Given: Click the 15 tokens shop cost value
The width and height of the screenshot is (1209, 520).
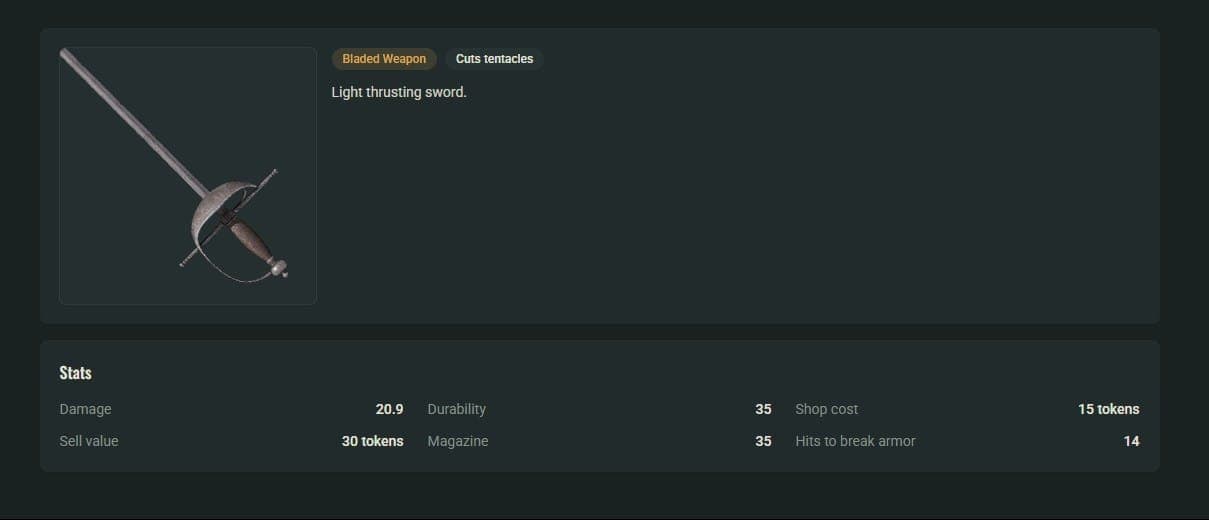Looking at the screenshot, I should point(1108,409).
